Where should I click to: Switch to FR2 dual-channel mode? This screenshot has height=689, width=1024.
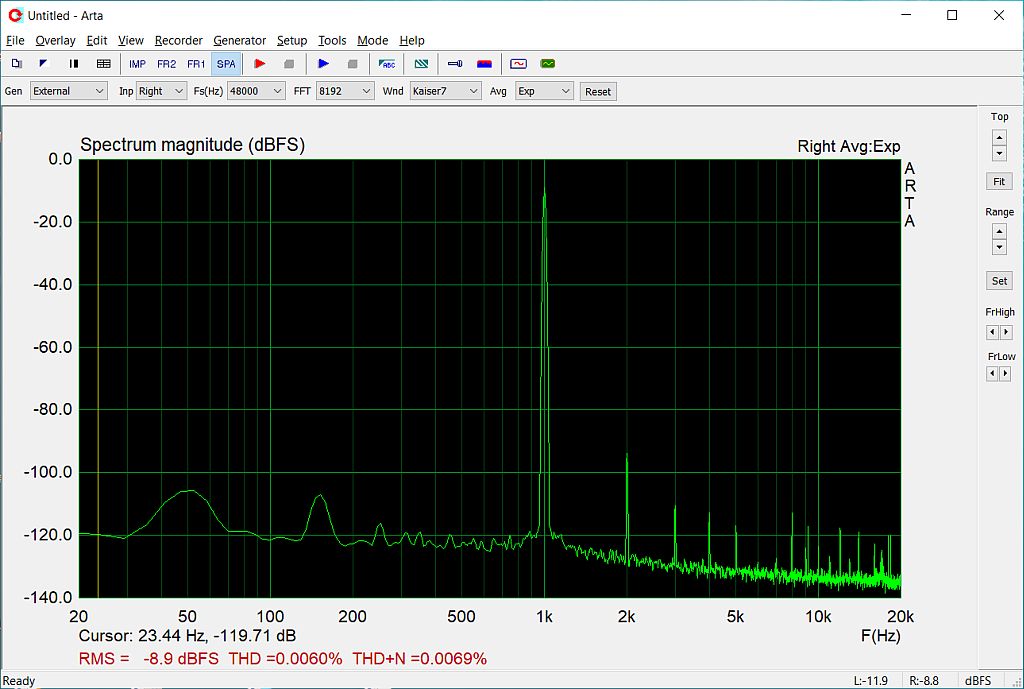click(167, 64)
